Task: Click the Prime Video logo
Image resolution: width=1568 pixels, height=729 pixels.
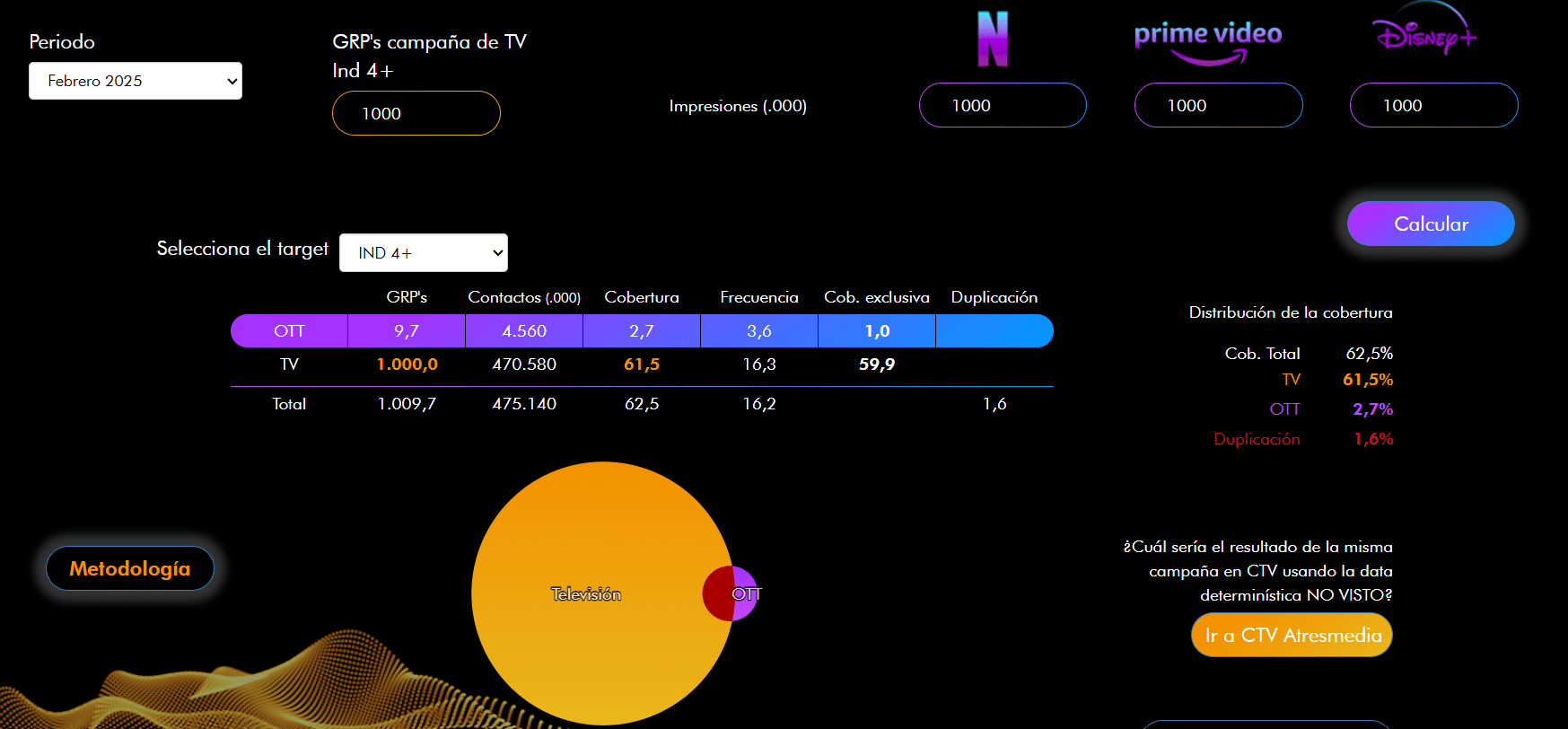Action: pos(1208,42)
